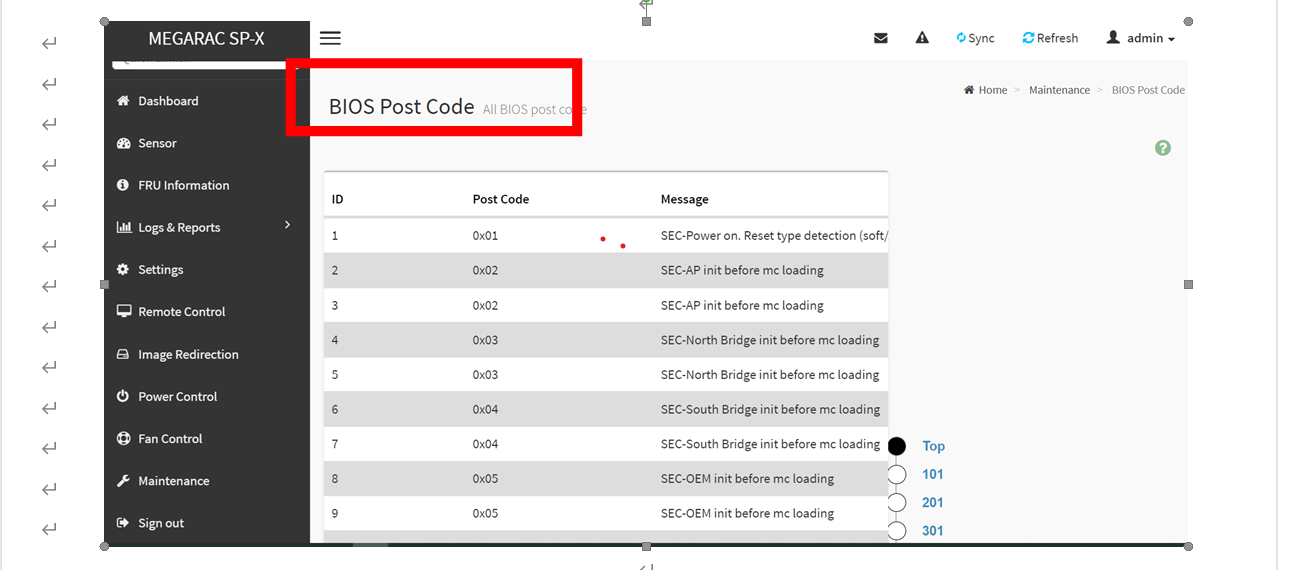Click the 301 page link
This screenshot has height=570, width=1296.
click(932, 531)
